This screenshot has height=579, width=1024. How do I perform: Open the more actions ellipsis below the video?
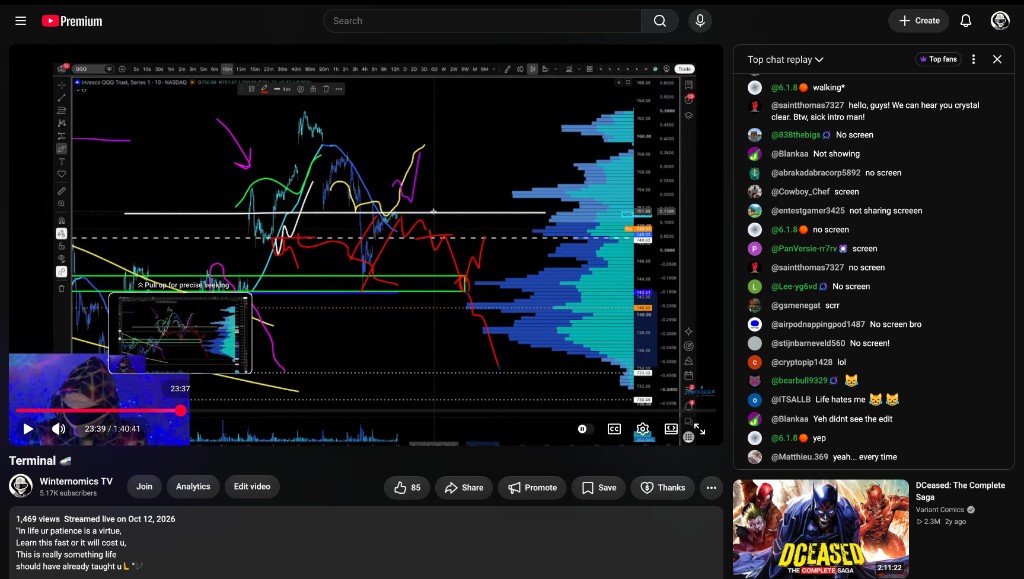click(x=711, y=488)
